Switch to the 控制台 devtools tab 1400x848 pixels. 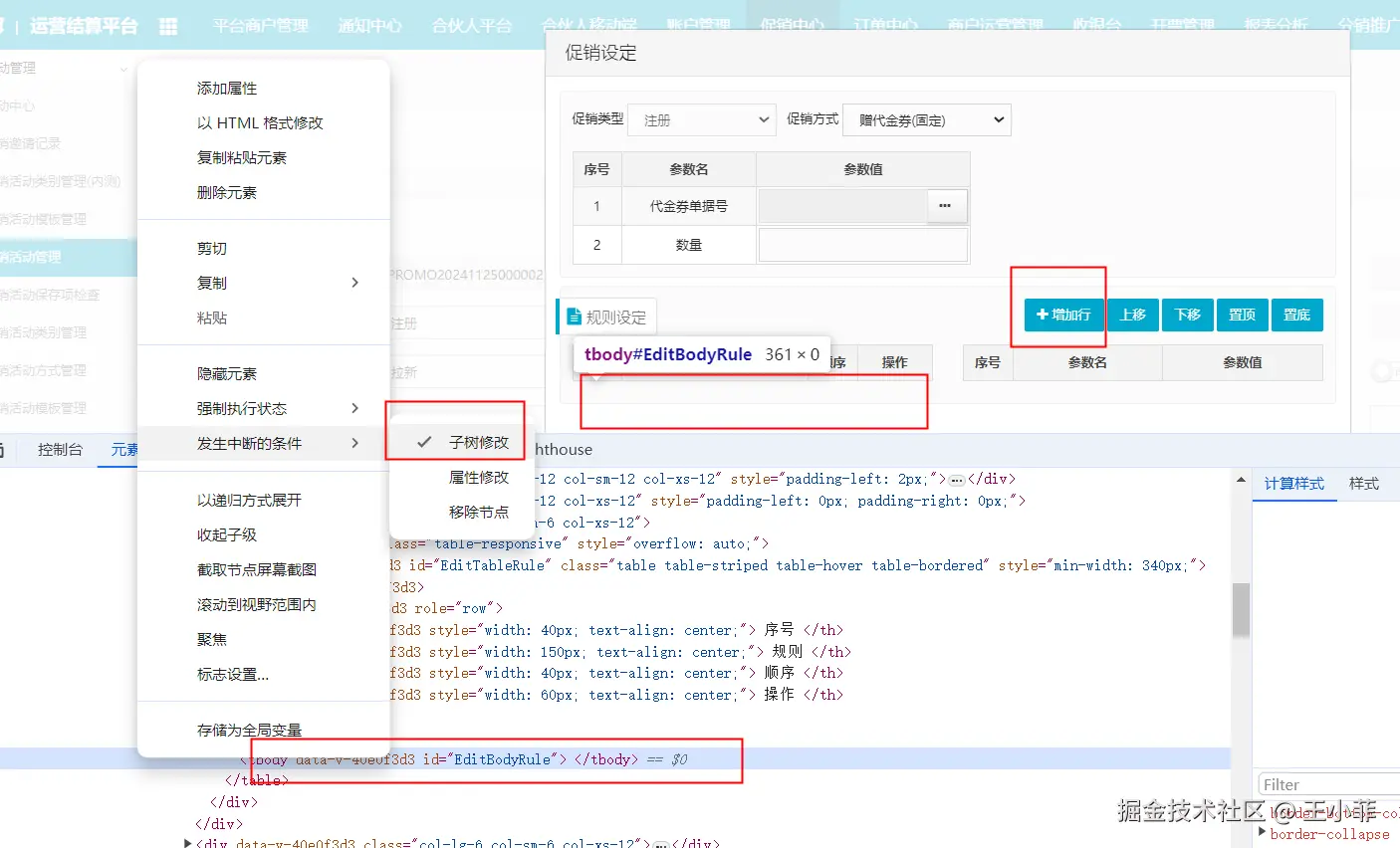click(x=60, y=449)
